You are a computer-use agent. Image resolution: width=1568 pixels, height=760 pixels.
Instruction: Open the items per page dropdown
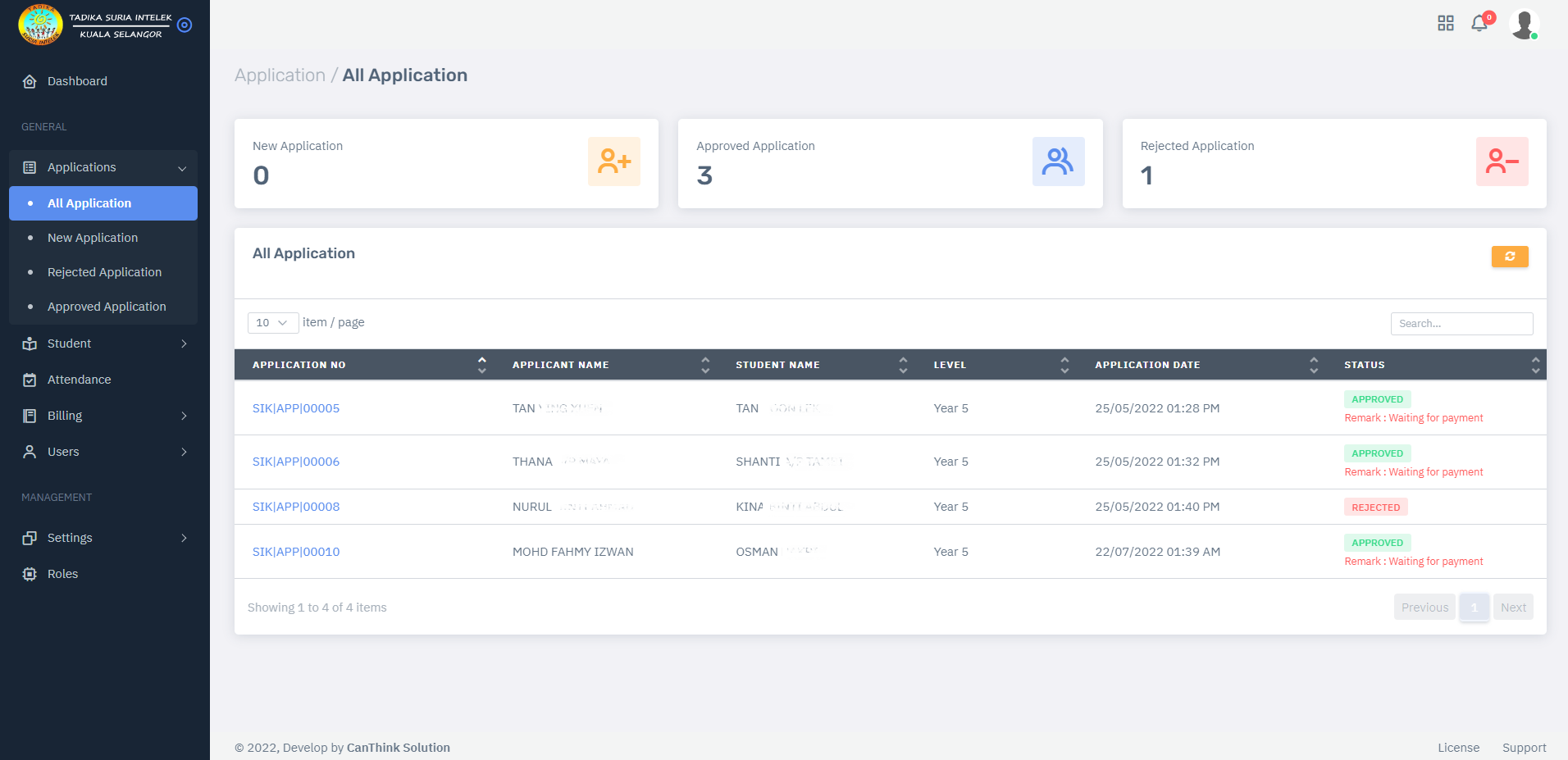click(272, 323)
